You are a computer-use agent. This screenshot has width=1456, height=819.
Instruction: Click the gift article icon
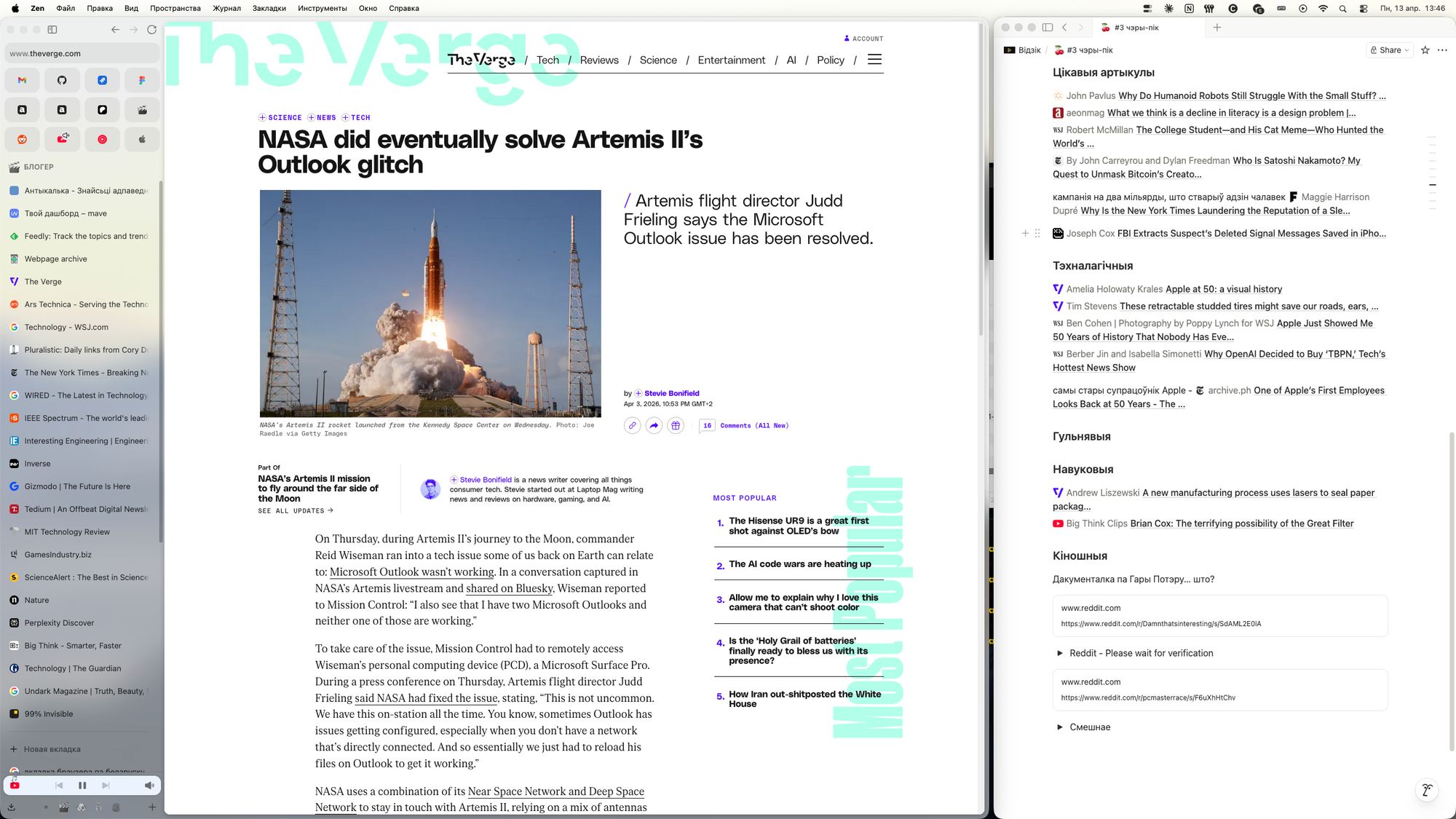(676, 425)
